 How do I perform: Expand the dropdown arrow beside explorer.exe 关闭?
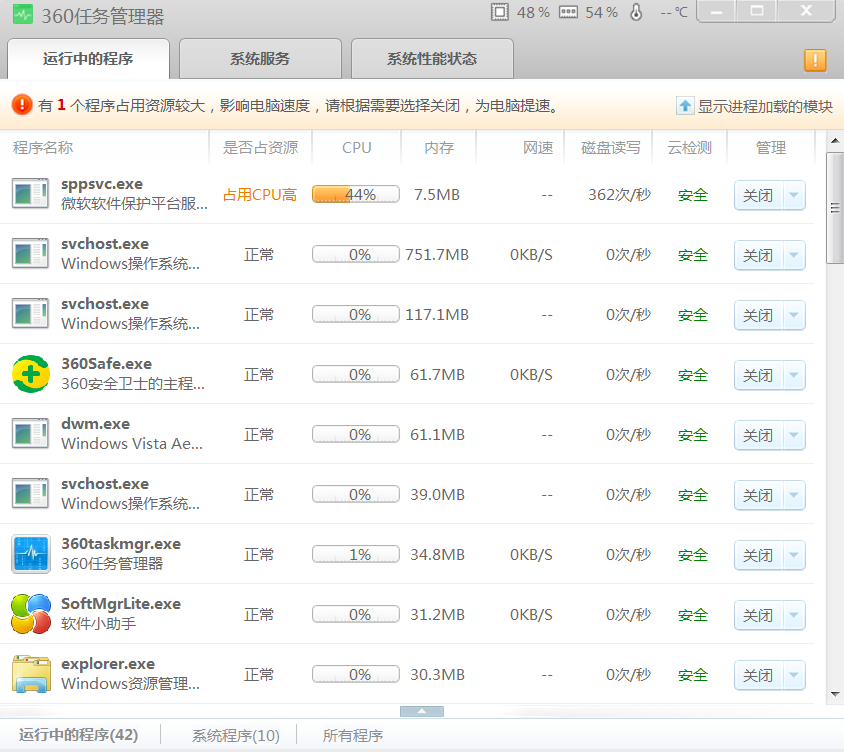794,675
